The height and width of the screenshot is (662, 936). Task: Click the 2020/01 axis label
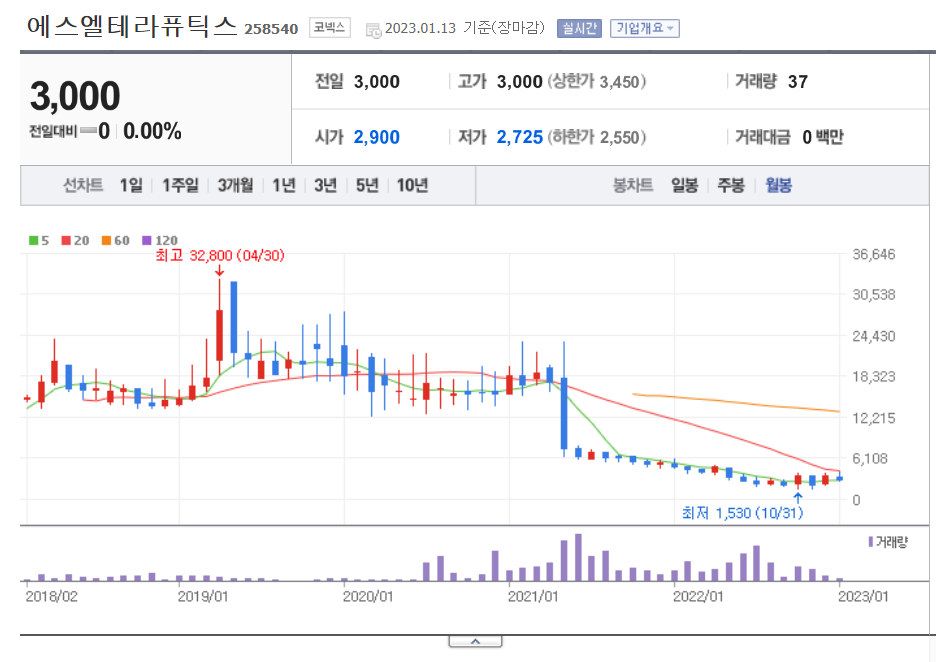(368, 596)
